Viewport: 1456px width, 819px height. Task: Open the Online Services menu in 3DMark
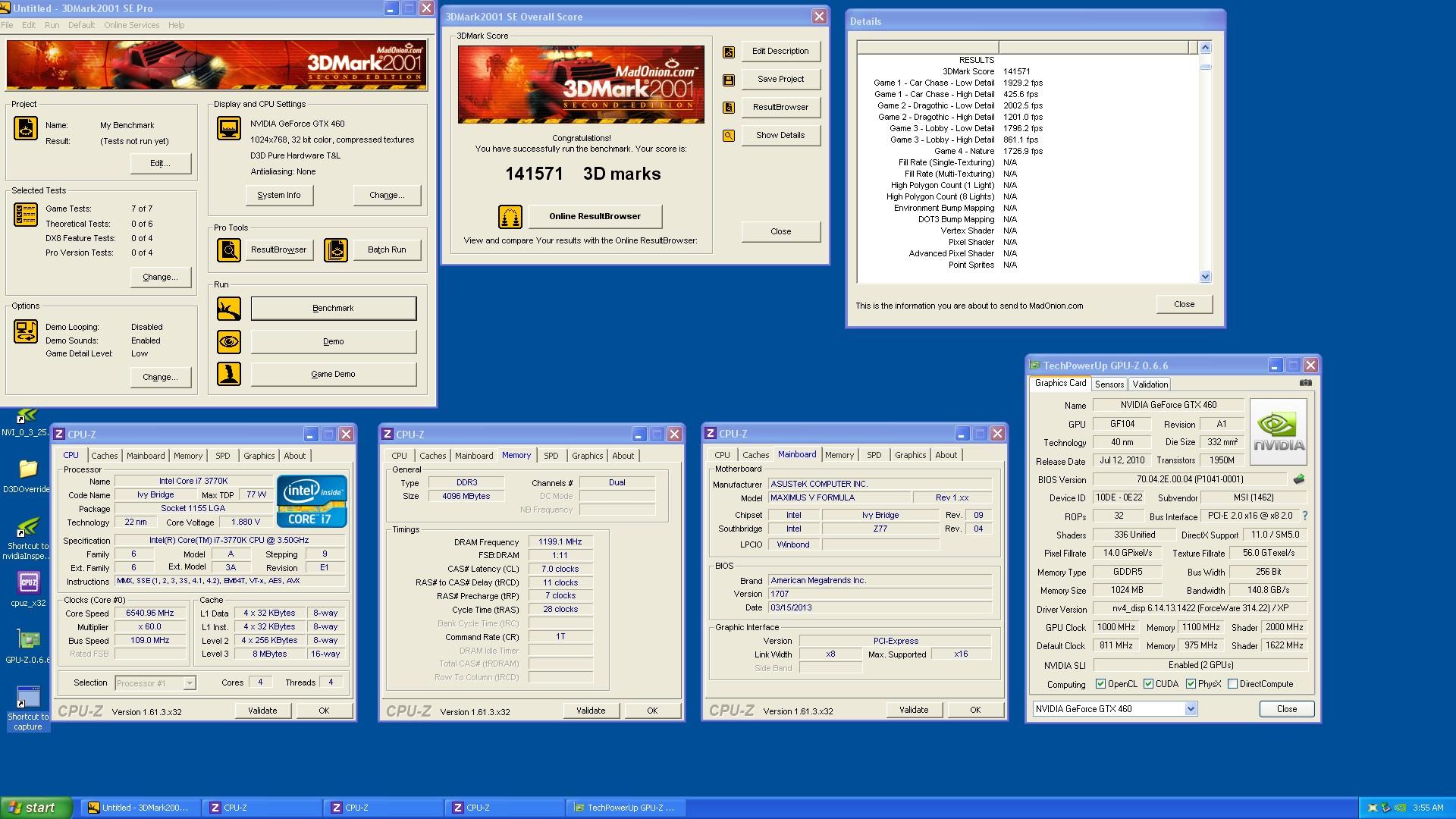tap(132, 25)
